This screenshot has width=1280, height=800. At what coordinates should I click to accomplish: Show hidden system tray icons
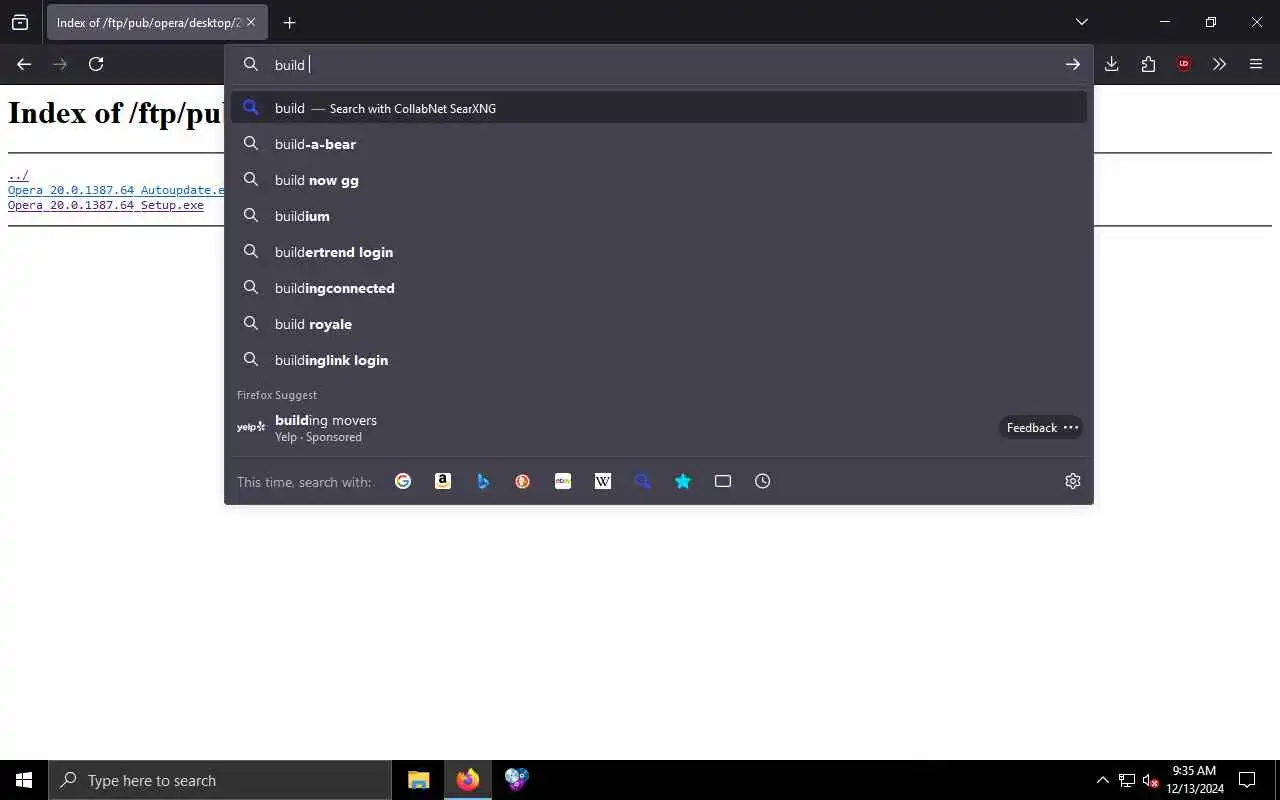tap(1102, 780)
